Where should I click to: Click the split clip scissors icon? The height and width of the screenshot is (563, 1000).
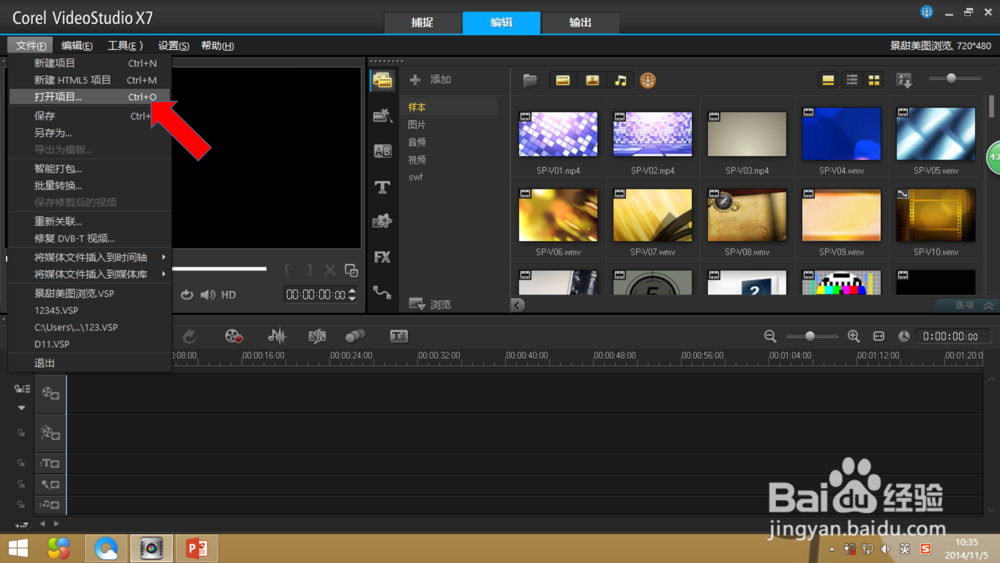coord(329,270)
